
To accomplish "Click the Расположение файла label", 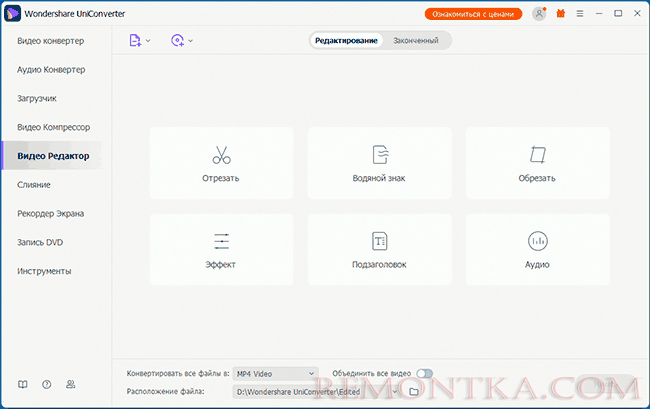I will (165, 391).
